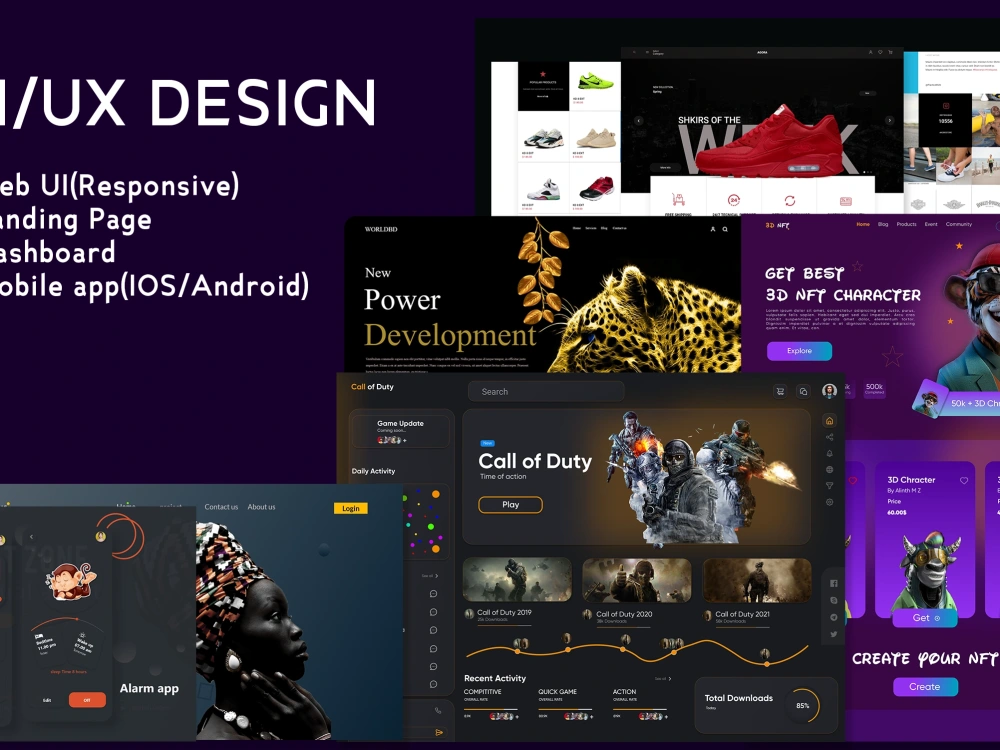The width and height of the screenshot is (1000, 750).
Task: Open the user avatar in Call of Duty dashboard
Action: [829, 391]
